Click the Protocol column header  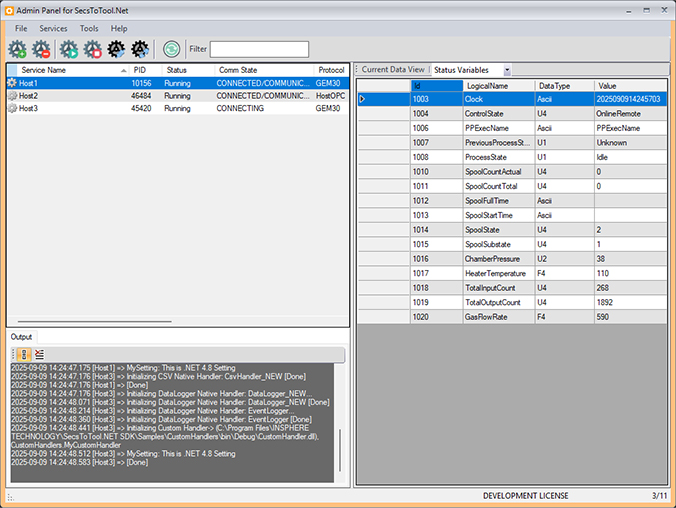tap(331, 70)
